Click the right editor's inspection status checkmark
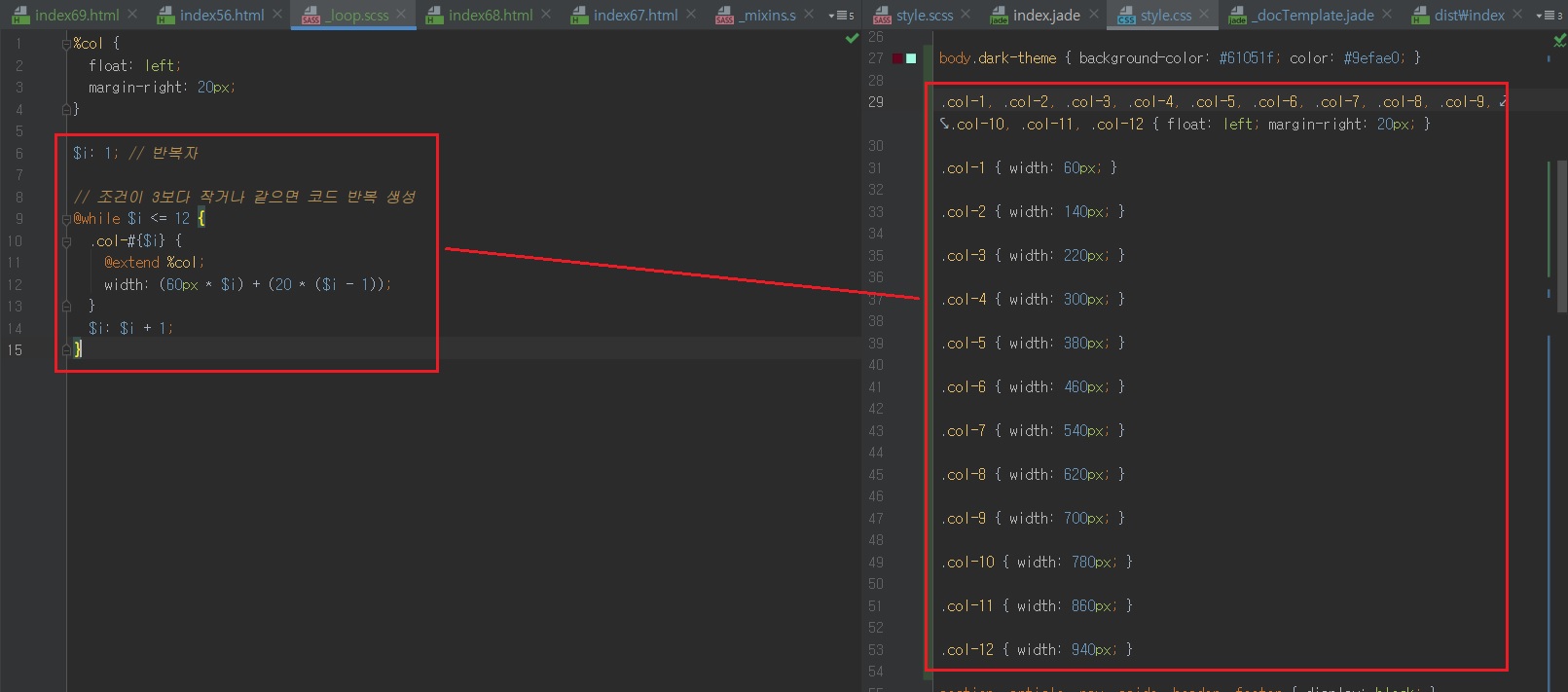 1559,40
